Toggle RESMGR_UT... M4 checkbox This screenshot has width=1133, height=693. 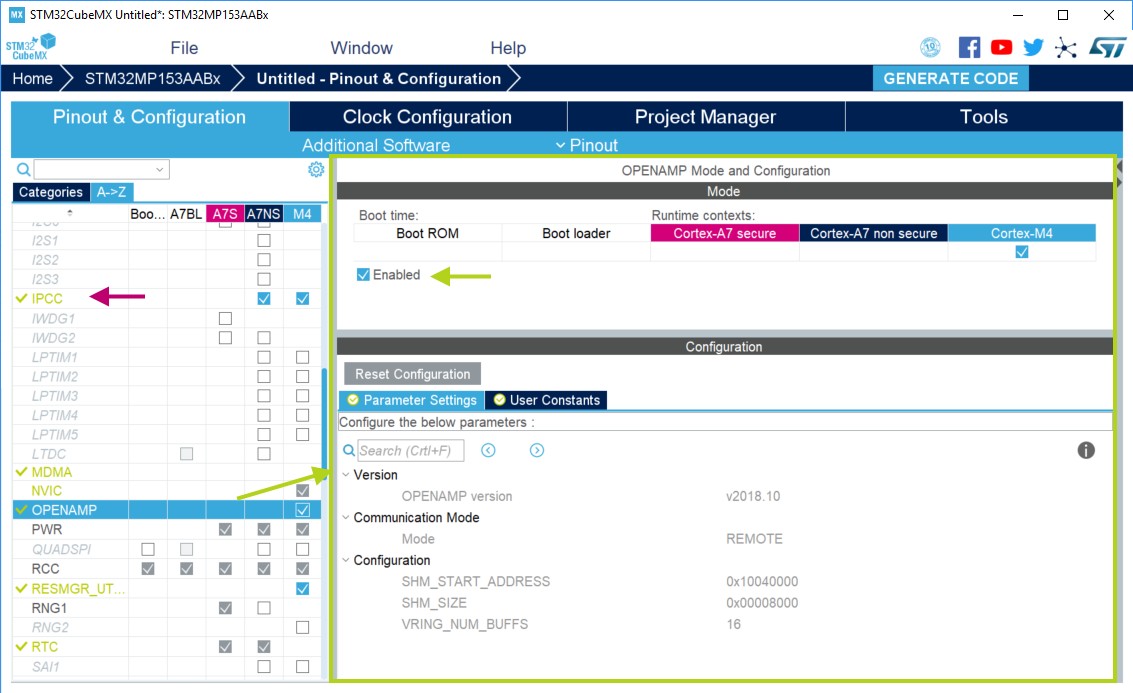click(x=302, y=588)
